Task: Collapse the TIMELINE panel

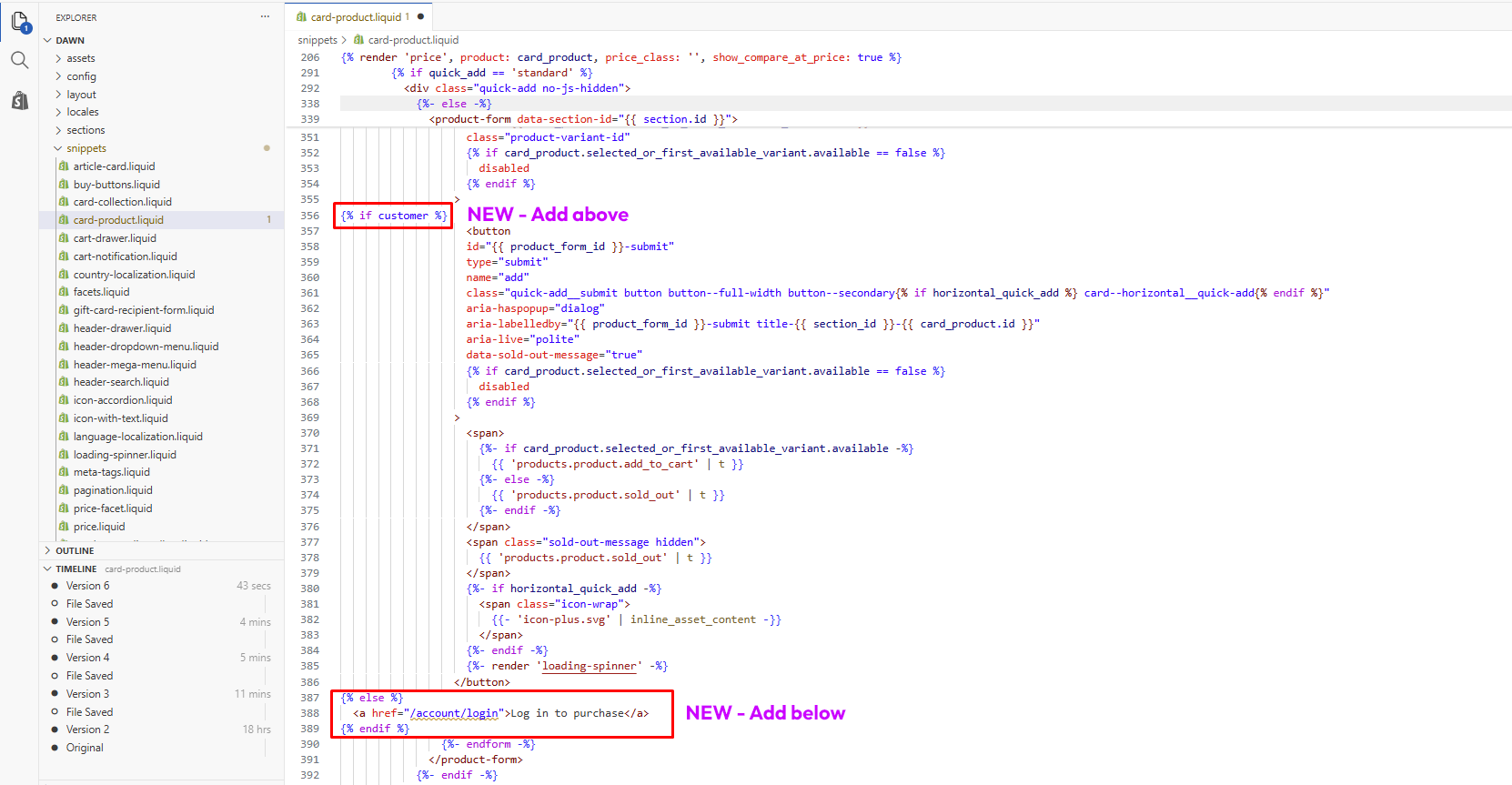Action: tap(47, 569)
